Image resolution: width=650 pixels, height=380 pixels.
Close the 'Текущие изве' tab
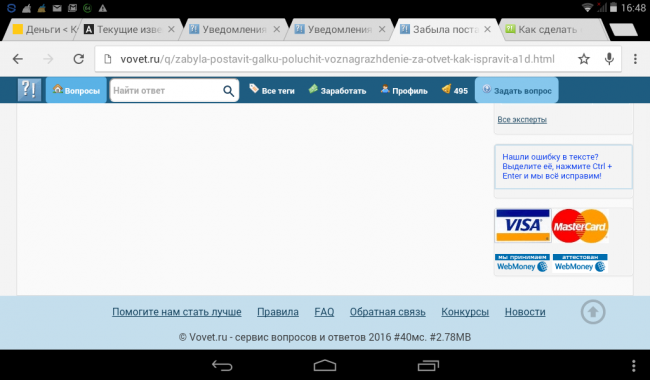171,29
